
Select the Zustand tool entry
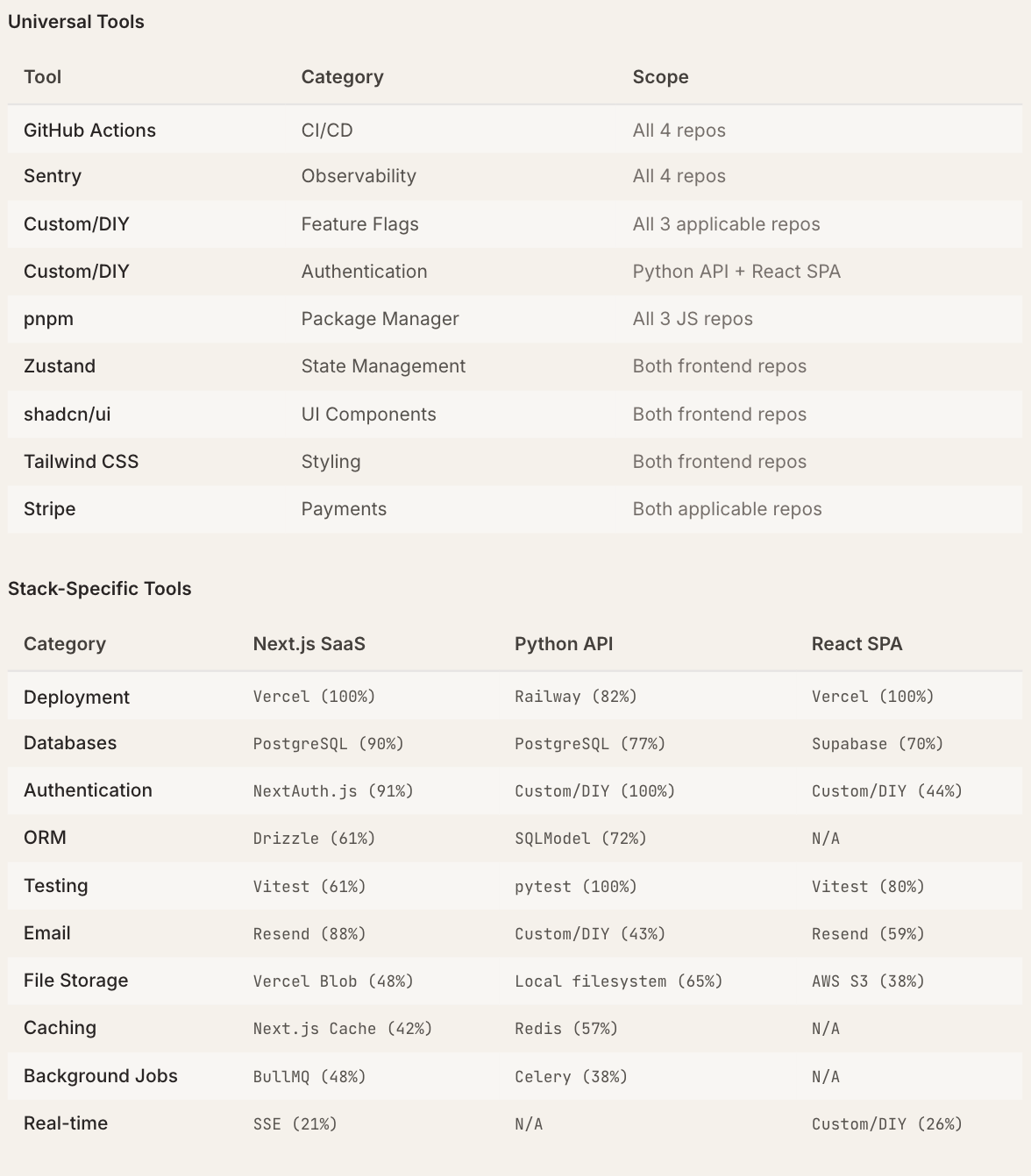(60, 366)
